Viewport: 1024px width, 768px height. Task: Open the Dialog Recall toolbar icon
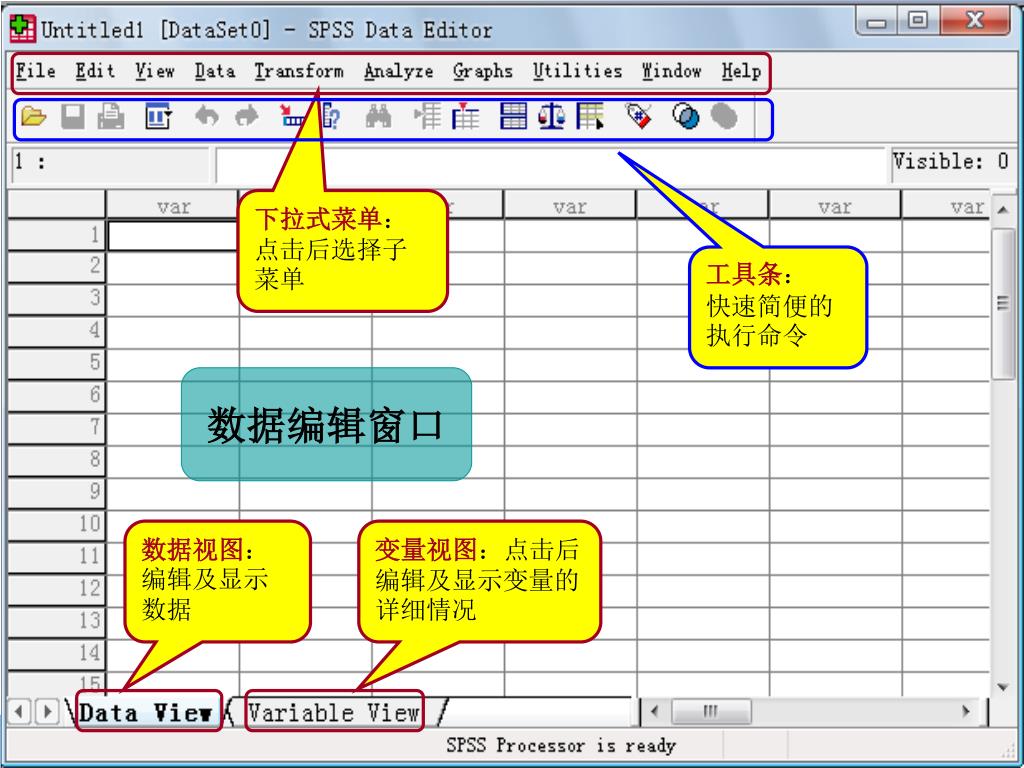[158, 117]
